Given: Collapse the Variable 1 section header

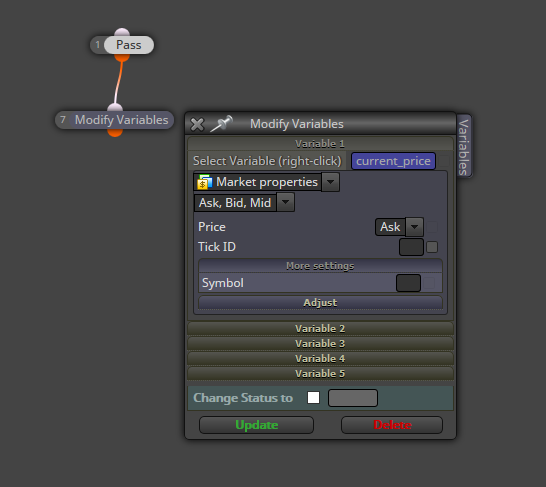Looking at the screenshot, I should pyautogui.click(x=320, y=143).
